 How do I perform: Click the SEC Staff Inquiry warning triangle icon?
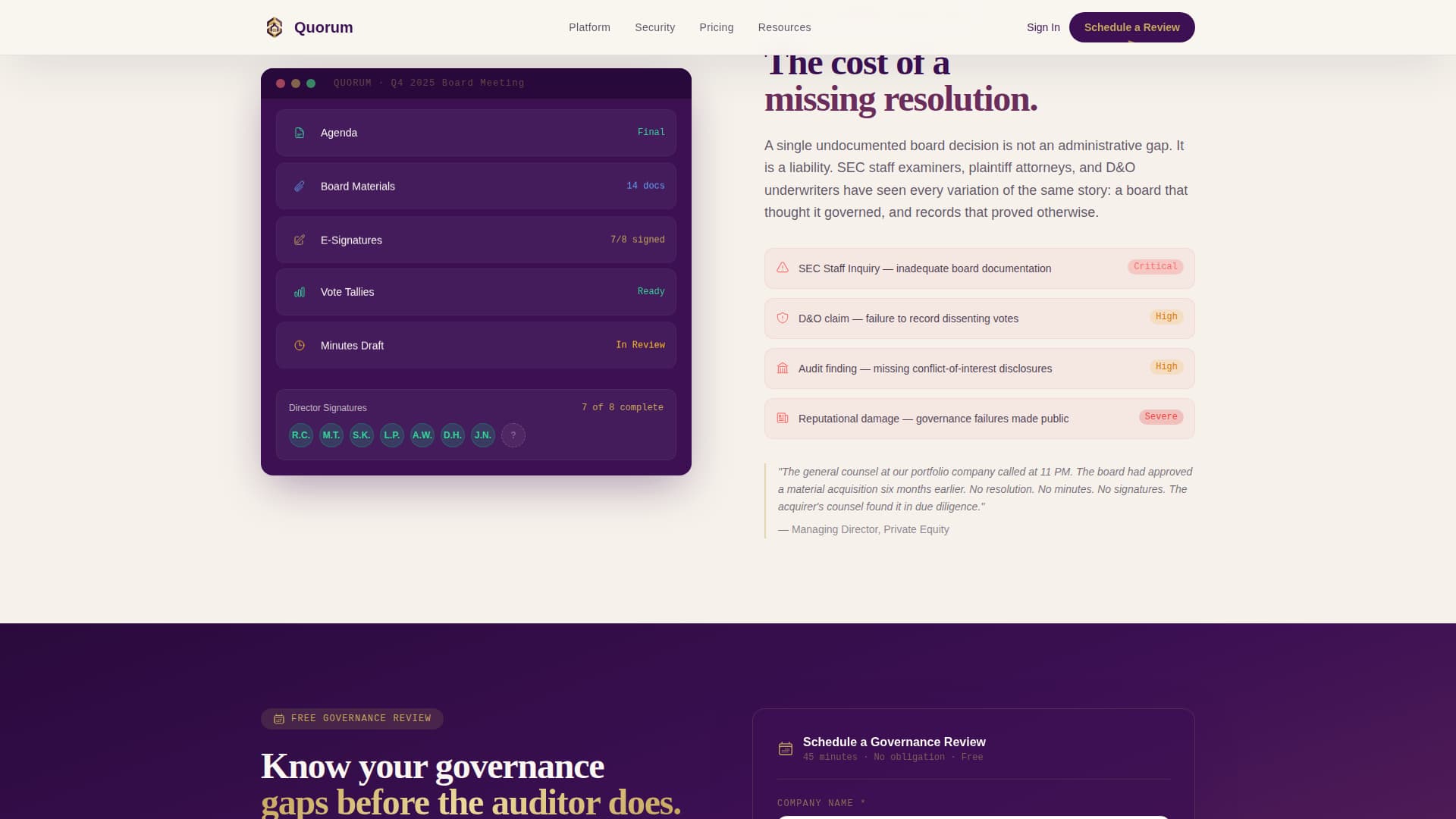coord(782,268)
